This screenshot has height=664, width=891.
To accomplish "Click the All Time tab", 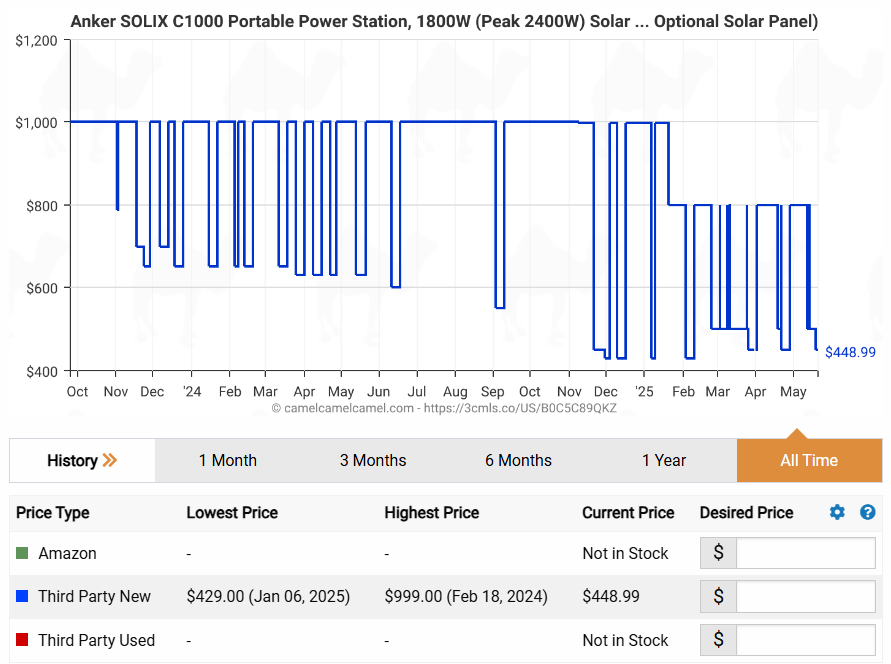I will pos(809,460).
